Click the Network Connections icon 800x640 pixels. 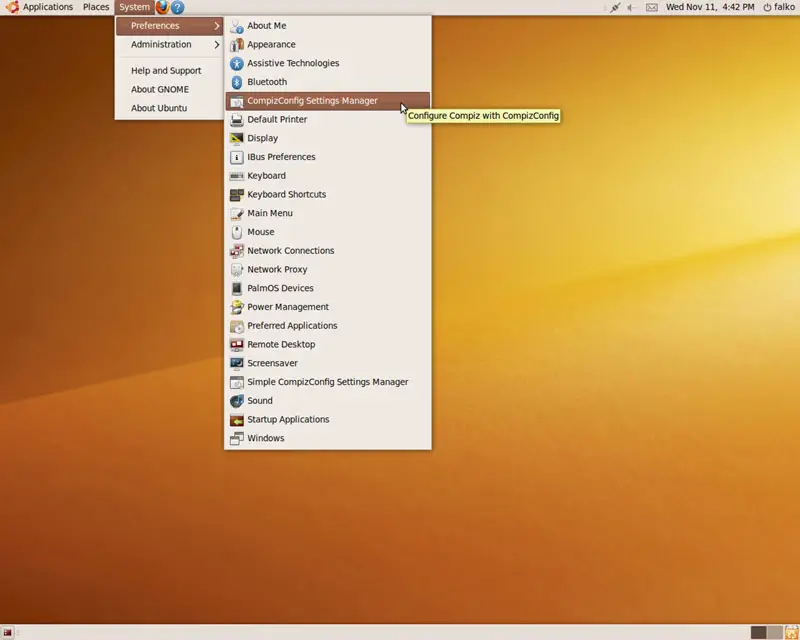coord(236,251)
